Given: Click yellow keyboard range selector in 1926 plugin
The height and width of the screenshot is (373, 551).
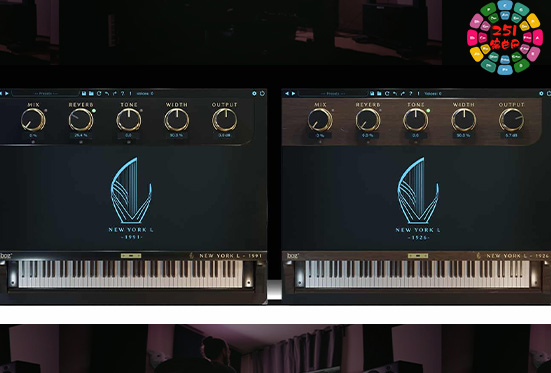Looking at the screenshot, I should click(418, 256).
